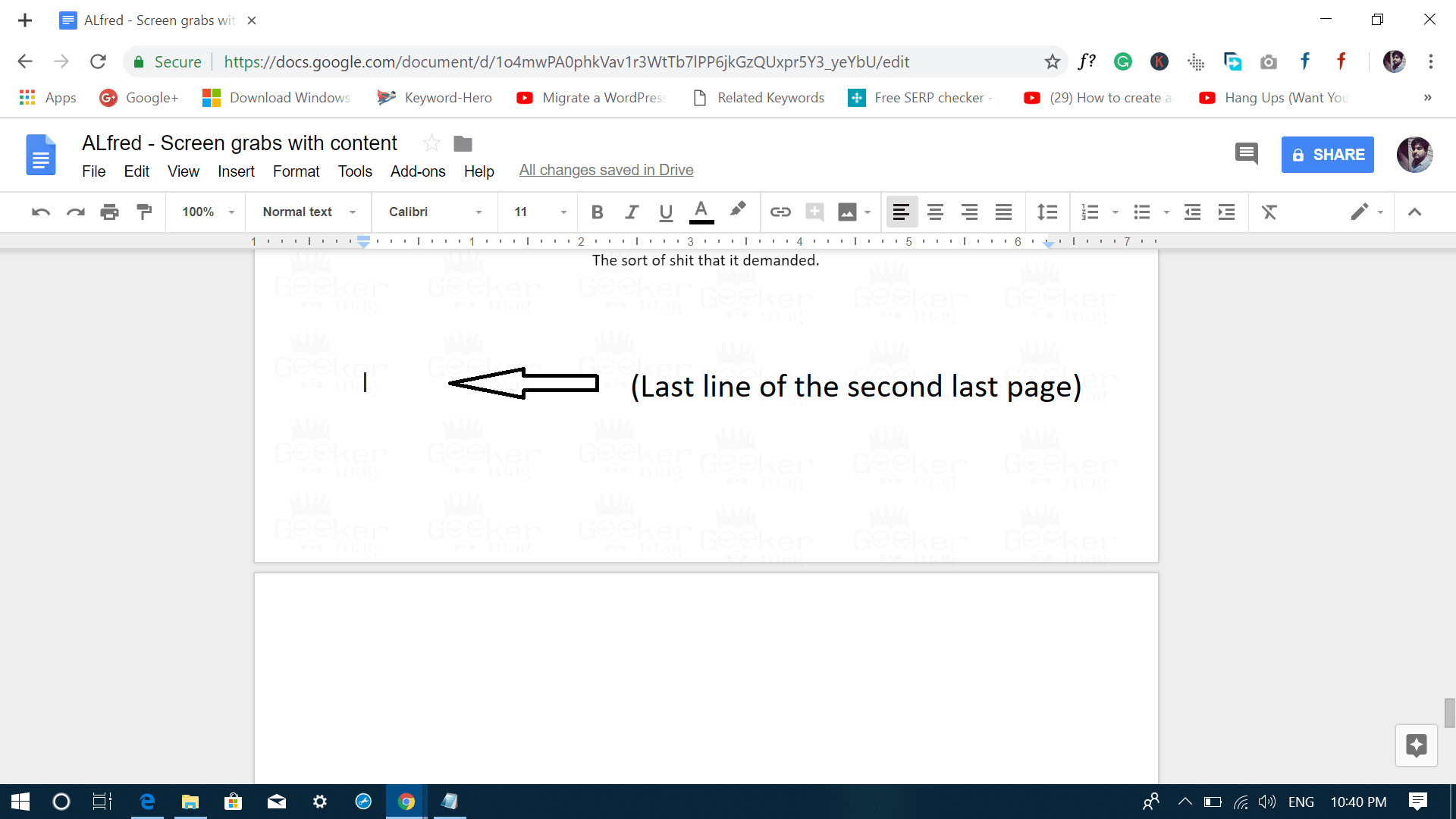The width and height of the screenshot is (1456, 819).
Task: Click the Insert link icon
Action: tap(780, 212)
